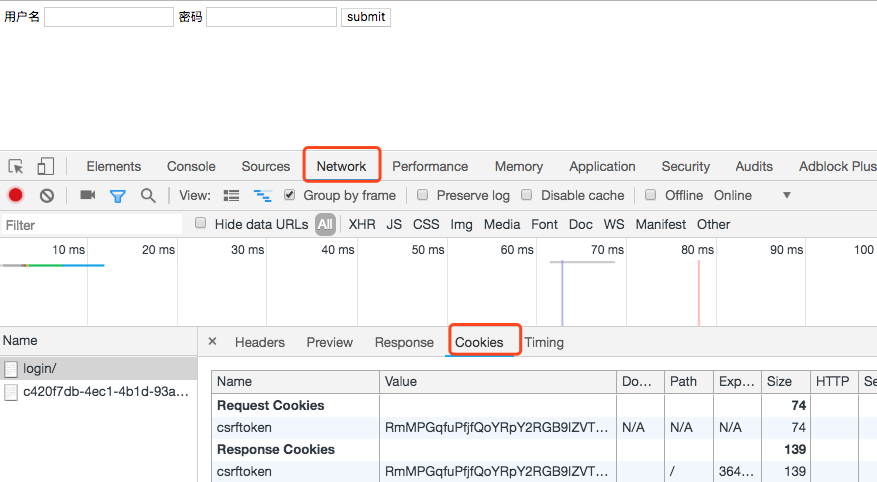Viewport: 877px width, 482px height.
Task: Show overview waterfall view icon
Action: (263, 196)
